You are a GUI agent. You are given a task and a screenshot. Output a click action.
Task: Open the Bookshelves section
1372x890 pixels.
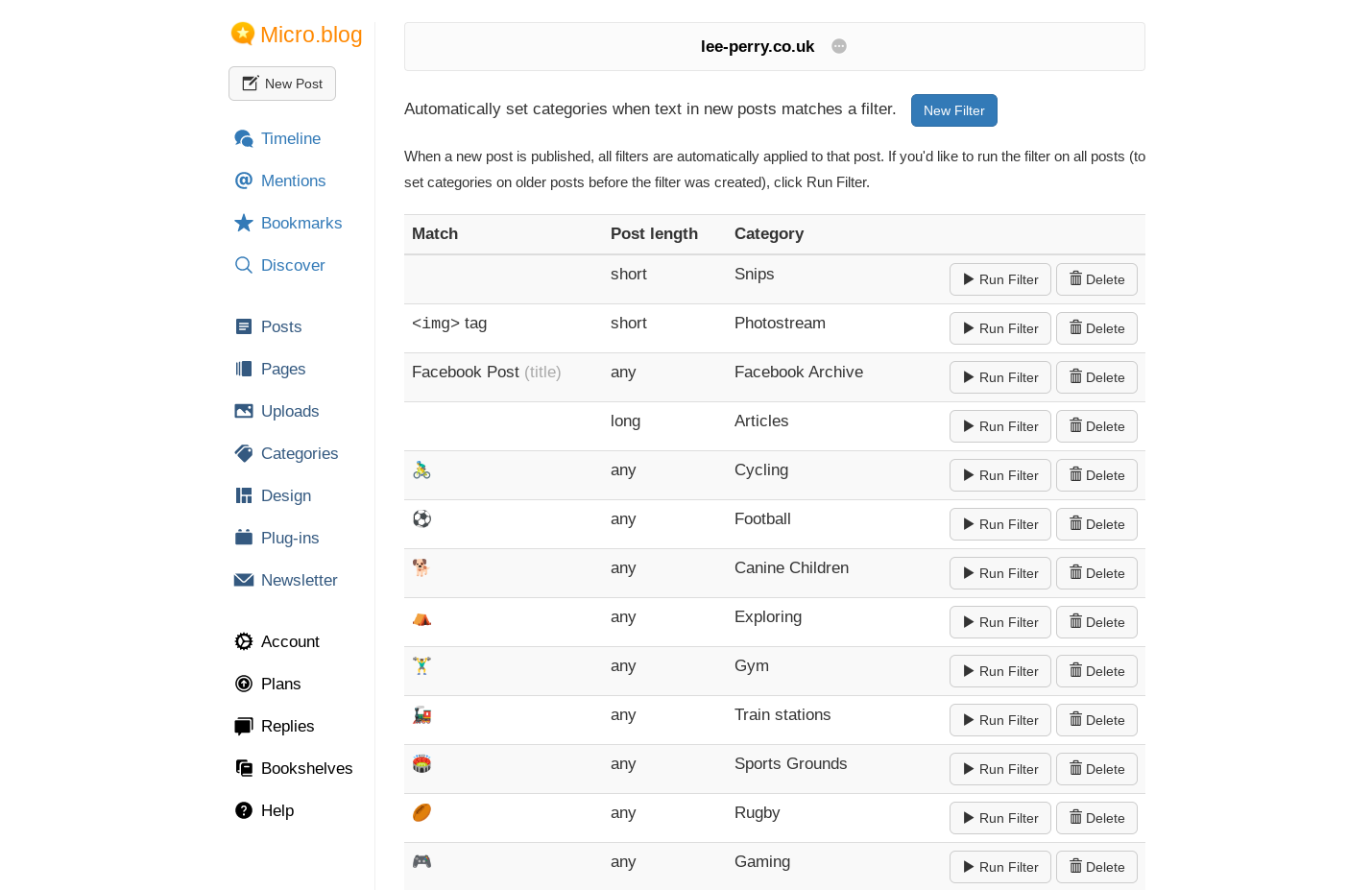[x=305, y=768]
